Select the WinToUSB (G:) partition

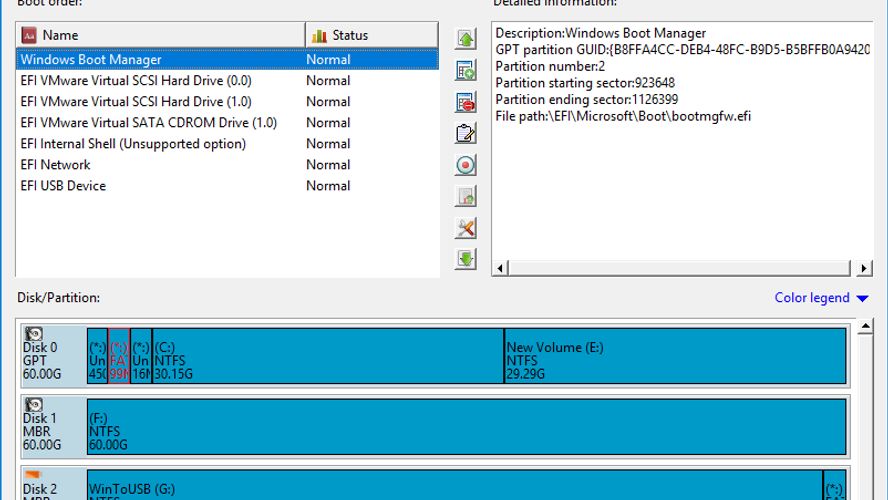455,485
